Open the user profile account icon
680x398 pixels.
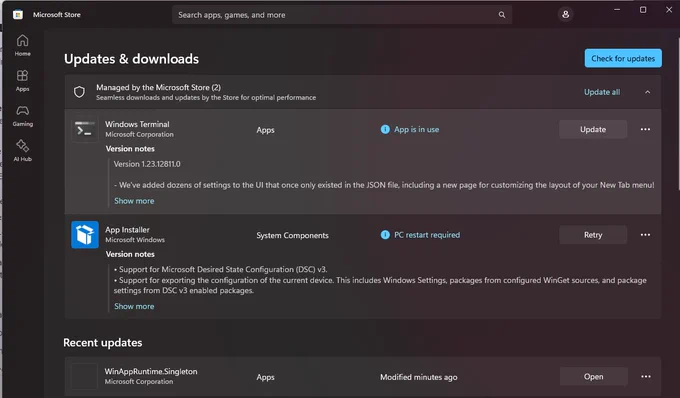pyautogui.click(x=566, y=14)
